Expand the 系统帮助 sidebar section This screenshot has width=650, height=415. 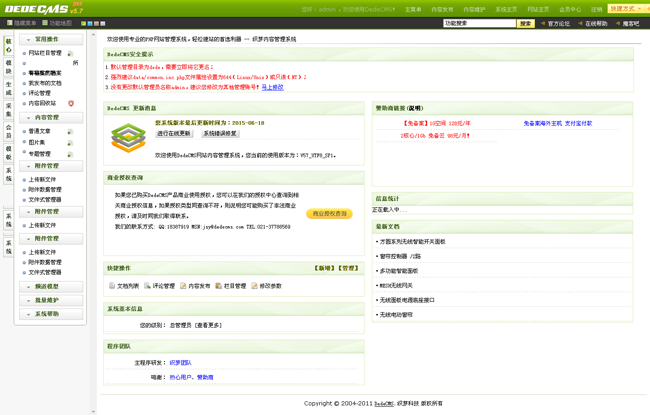51,314
